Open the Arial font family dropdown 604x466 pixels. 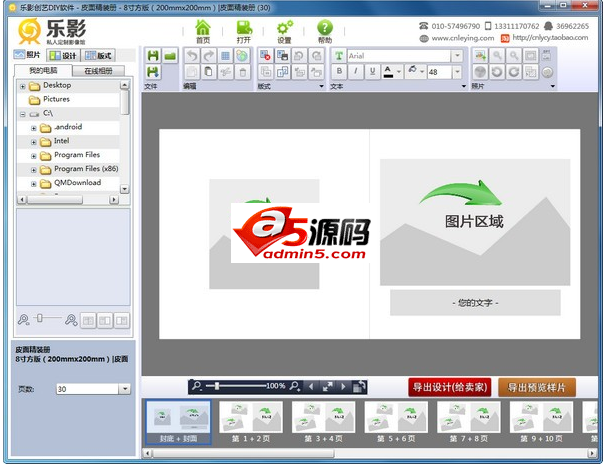tap(457, 56)
